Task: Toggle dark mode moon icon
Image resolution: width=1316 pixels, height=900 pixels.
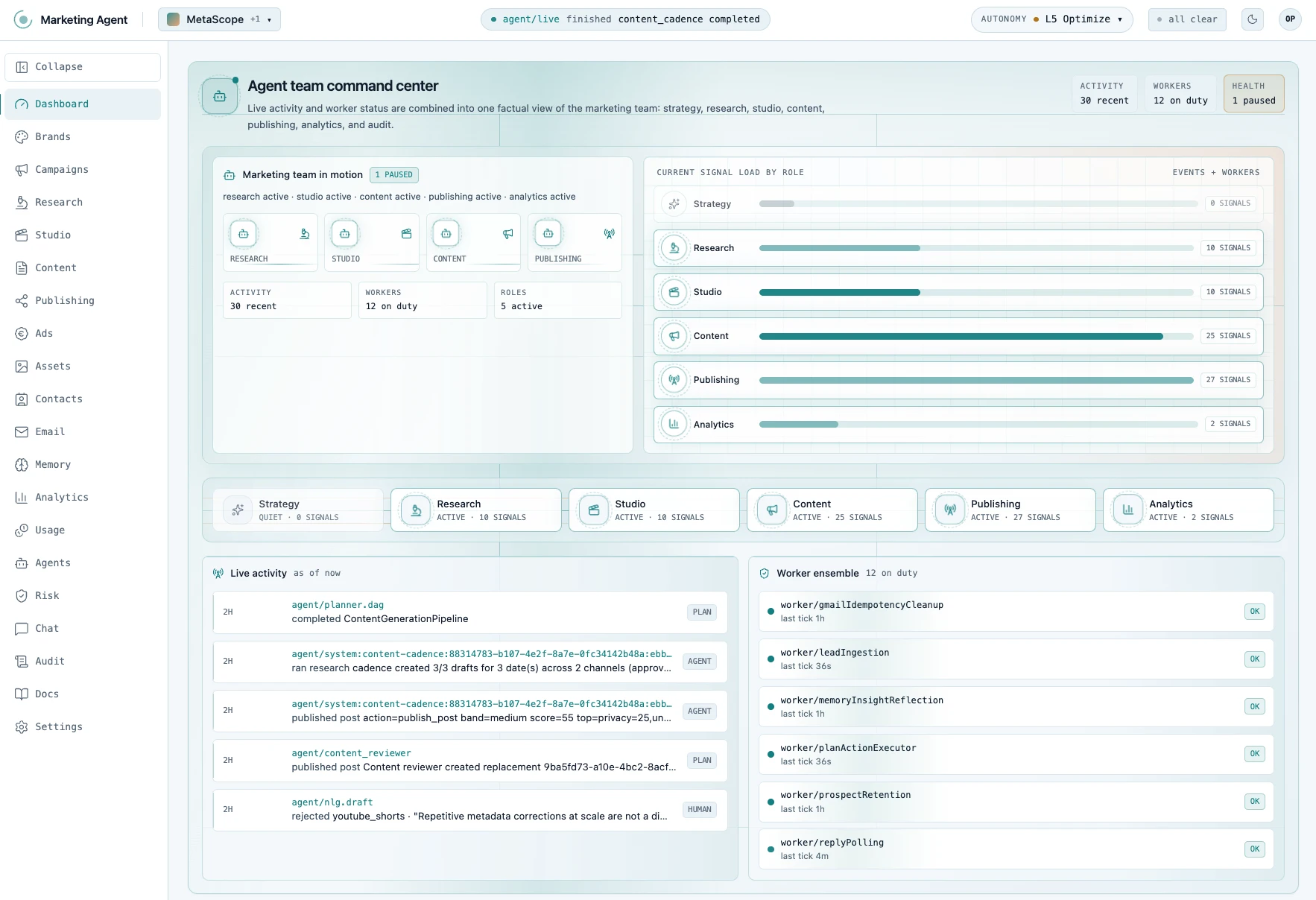Action: click(x=1253, y=19)
